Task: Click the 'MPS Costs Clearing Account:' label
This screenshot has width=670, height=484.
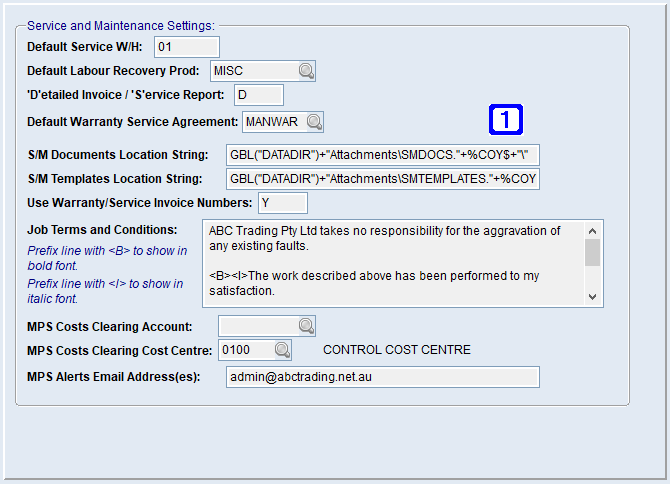Action: click(109, 327)
